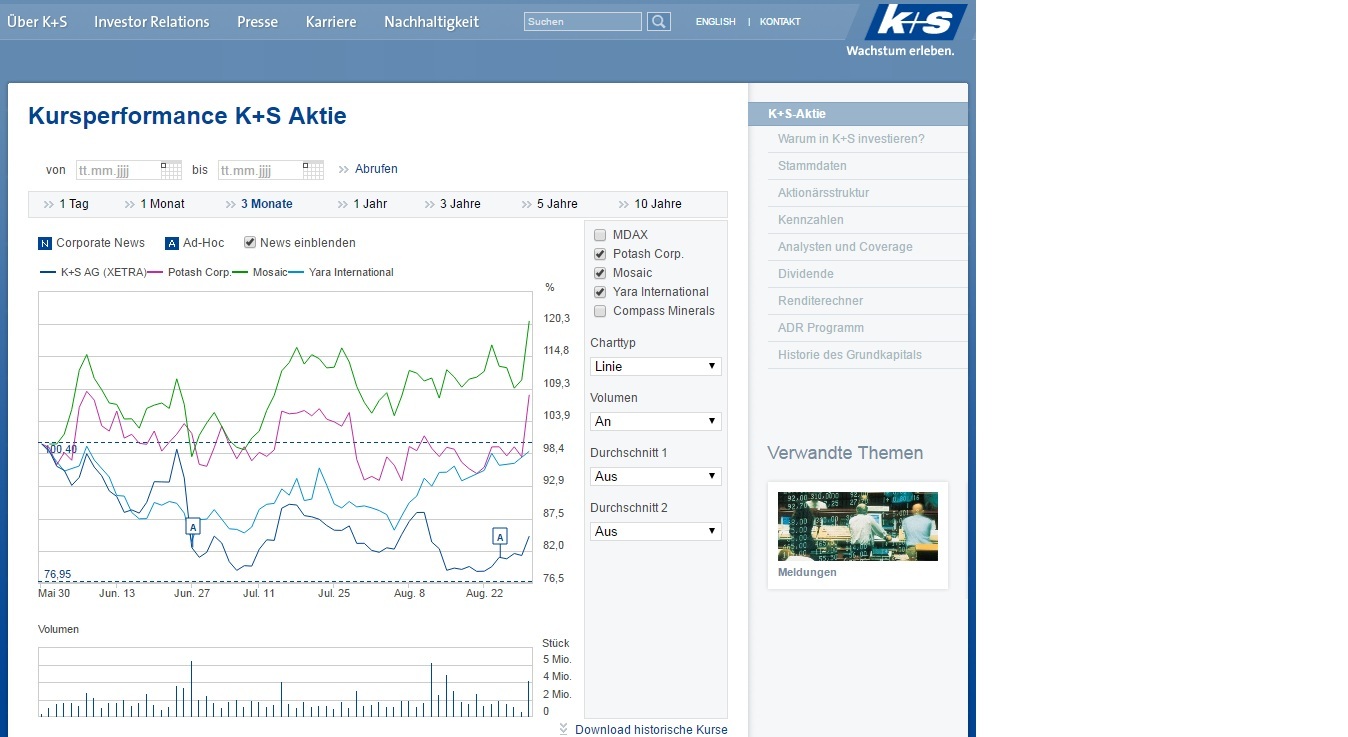1348x737 pixels.
Task: Enable the MDAX comparison checkbox
Action: pos(599,234)
